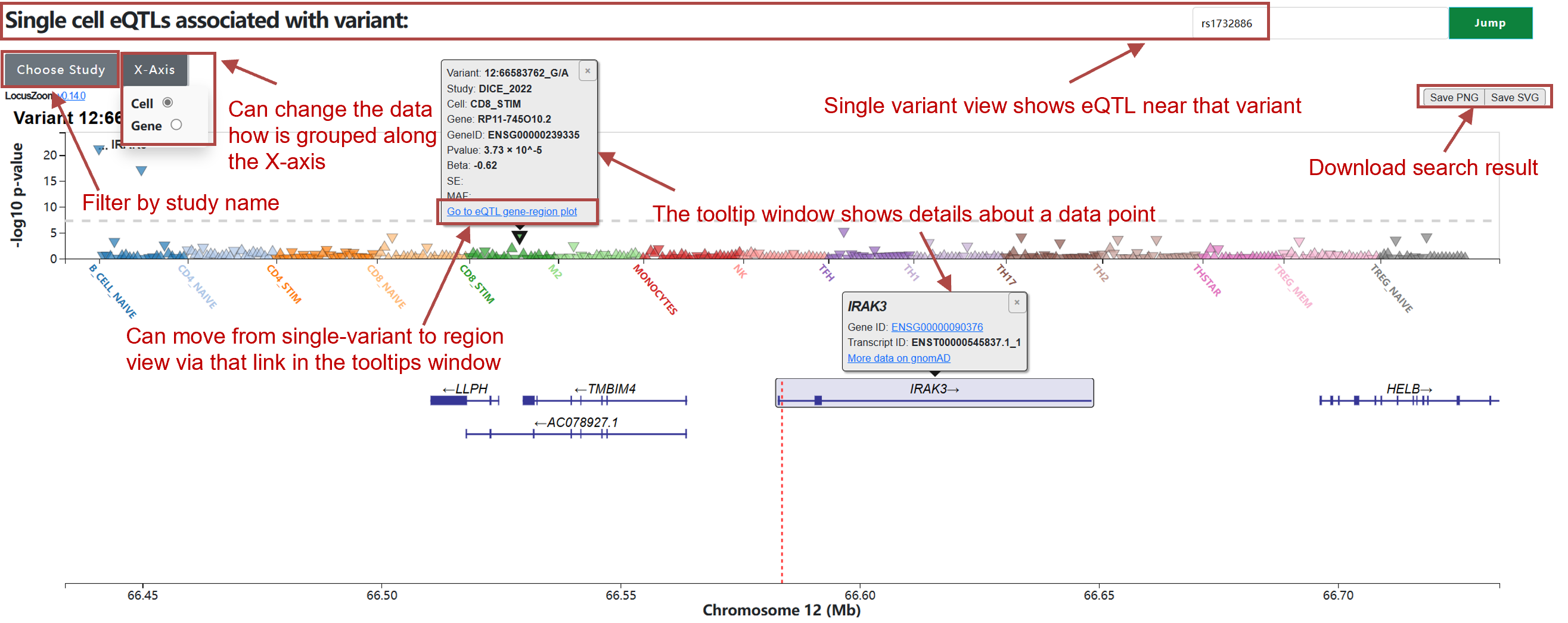Follow the More data on gnomAD link
This screenshot has width=1568, height=623.
pos(899,359)
